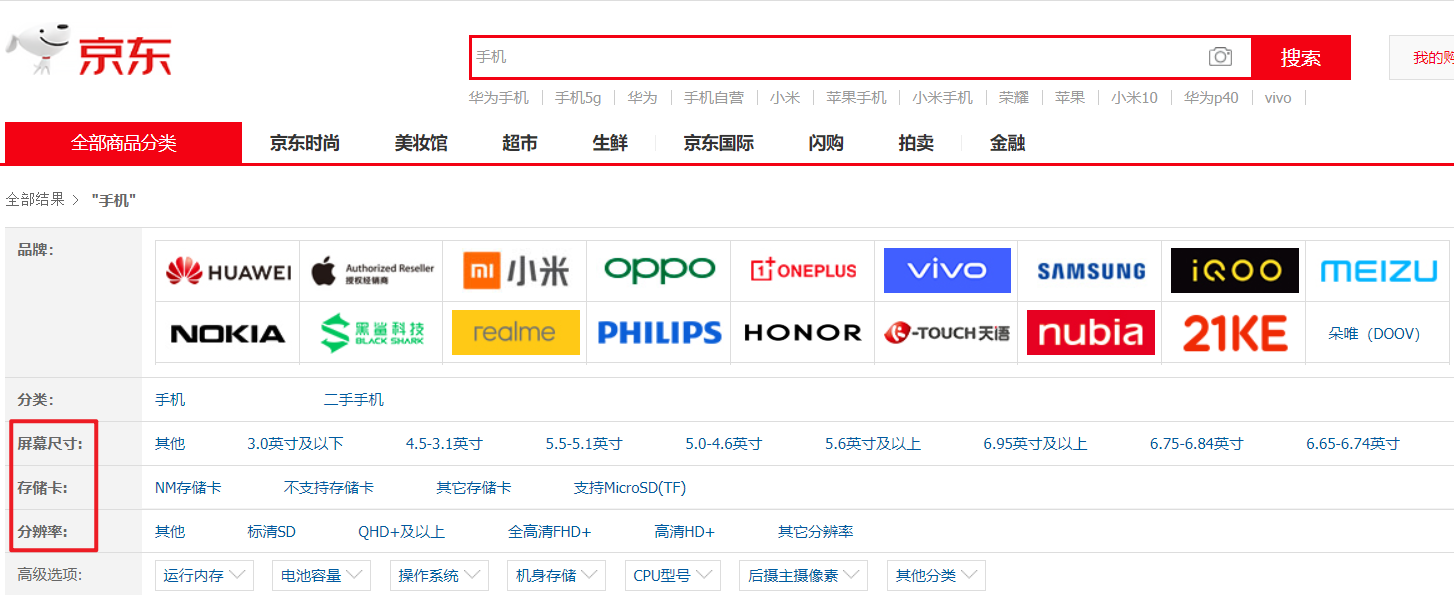
Task: Select the OPPO brand logo
Action: click(660, 270)
